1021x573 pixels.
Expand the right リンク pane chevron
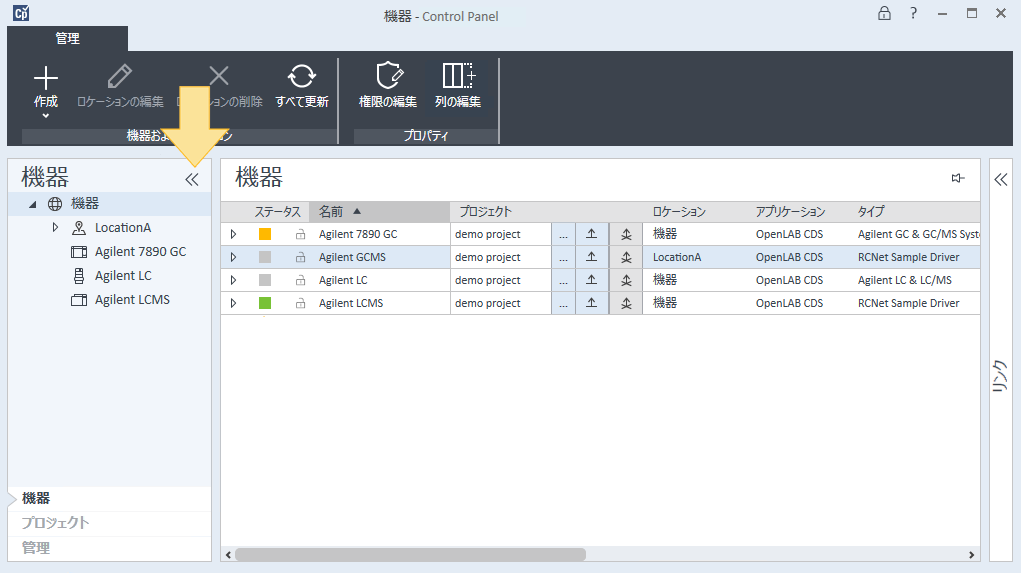coord(1001,180)
